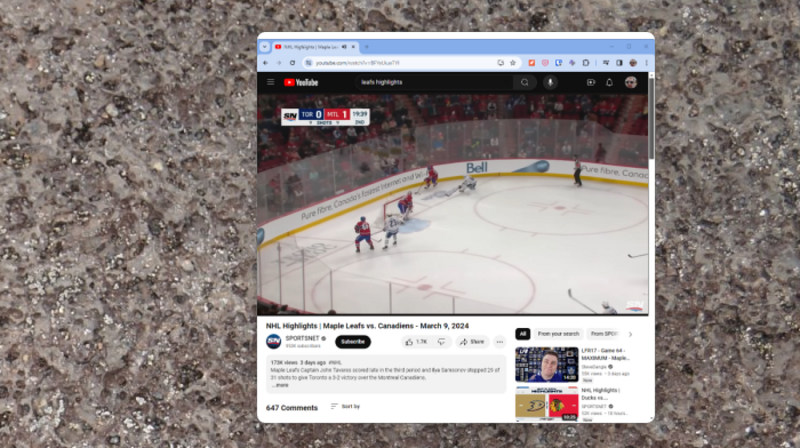The width and height of the screenshot is (800, 448).
Task: Open the Sort by comments dropdown
Action: click(345, 407)
